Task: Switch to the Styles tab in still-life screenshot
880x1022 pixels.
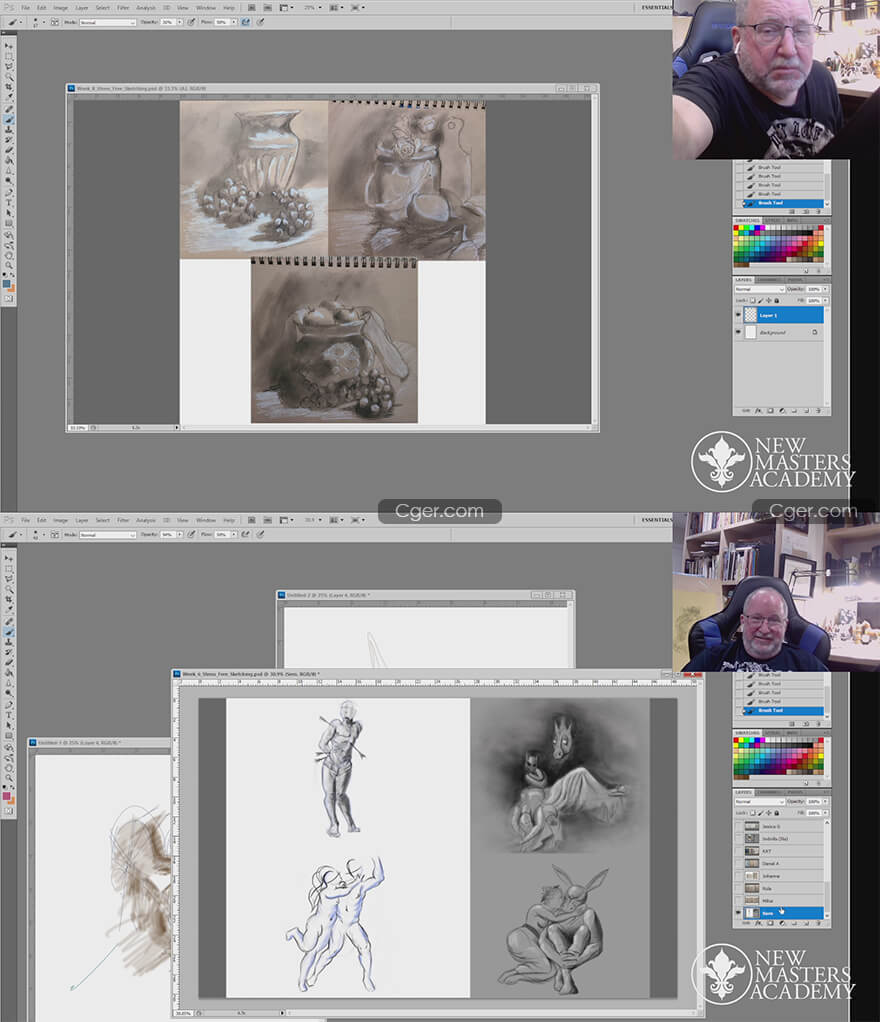Action: [772, 220]
